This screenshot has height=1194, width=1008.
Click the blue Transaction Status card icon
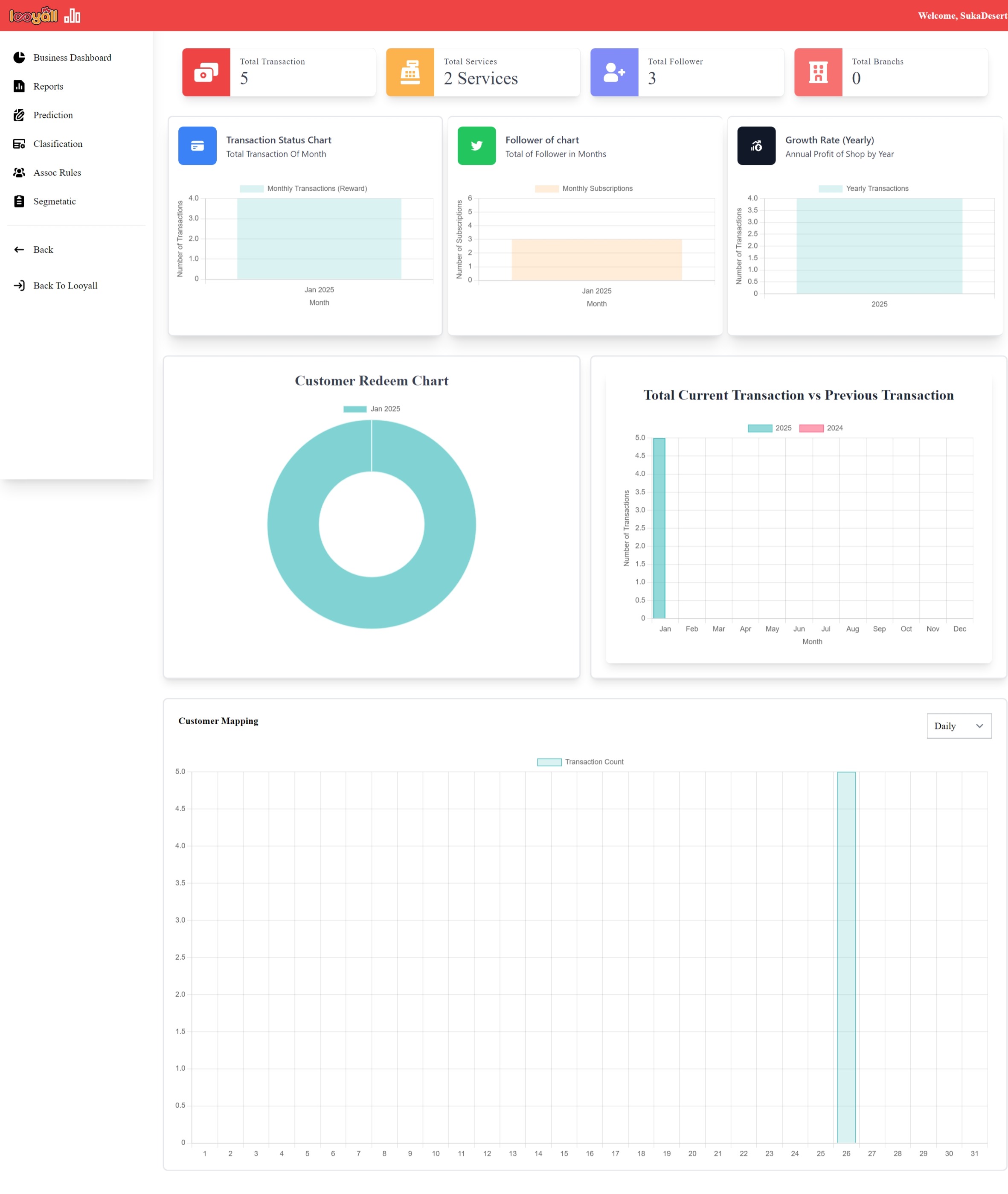(197, 146)
